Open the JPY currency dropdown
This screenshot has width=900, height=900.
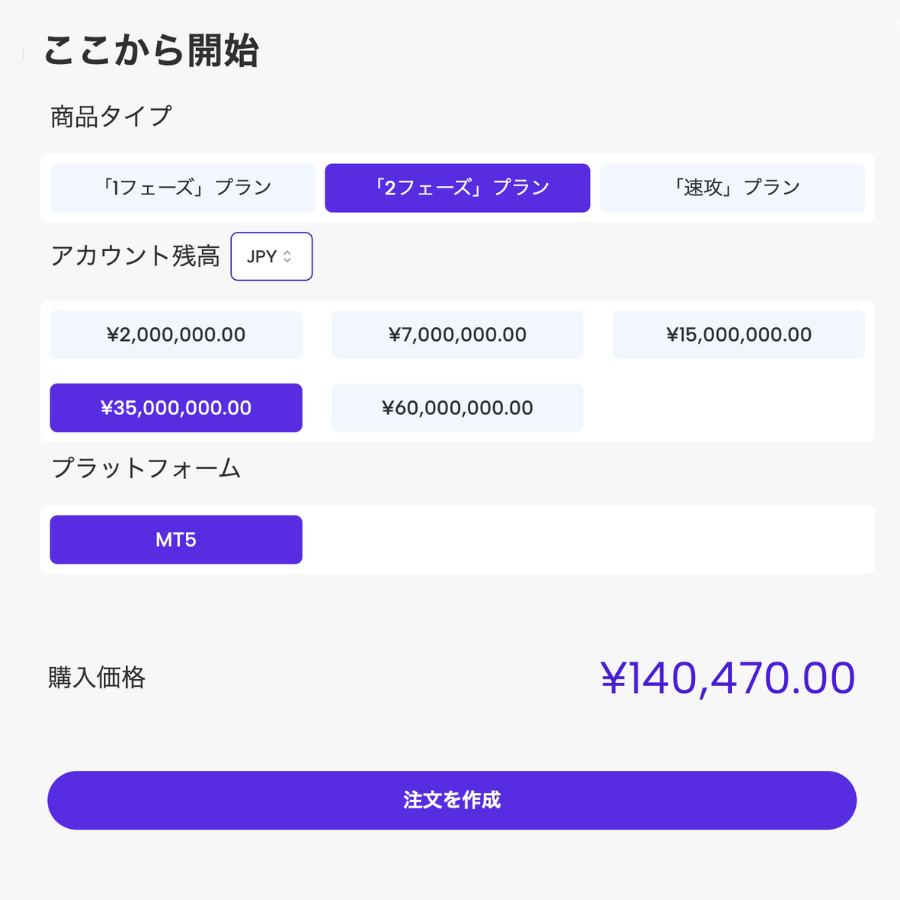(271, 257)
